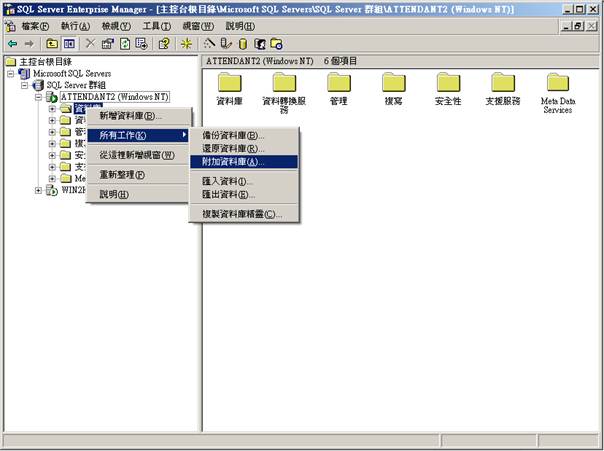Image resolution: width=604 pixels, height=451 pixels.
Task: Launch the Run a Wizard wand icon
Action: tap(209, 44)
